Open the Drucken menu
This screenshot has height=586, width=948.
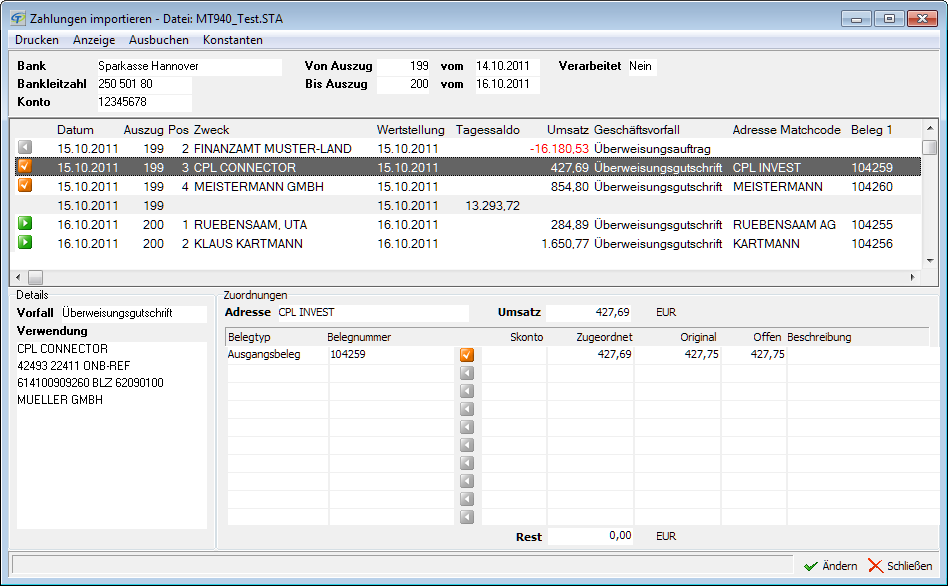(x=37, y=40)
